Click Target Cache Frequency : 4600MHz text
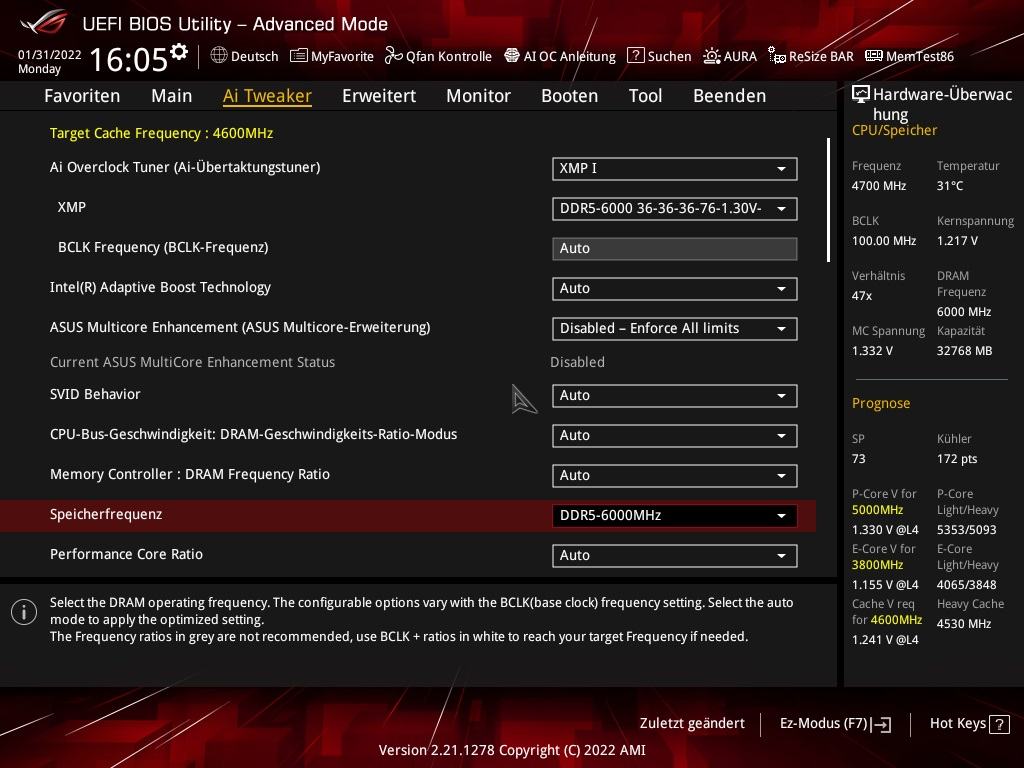1024x768 pixels. [x=161, y=133]
